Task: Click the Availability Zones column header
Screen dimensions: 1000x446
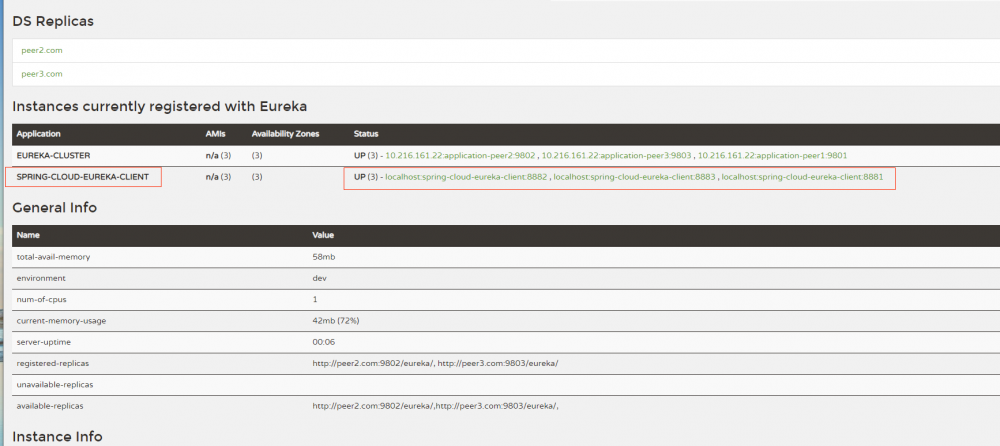Action: coord(285,135)
